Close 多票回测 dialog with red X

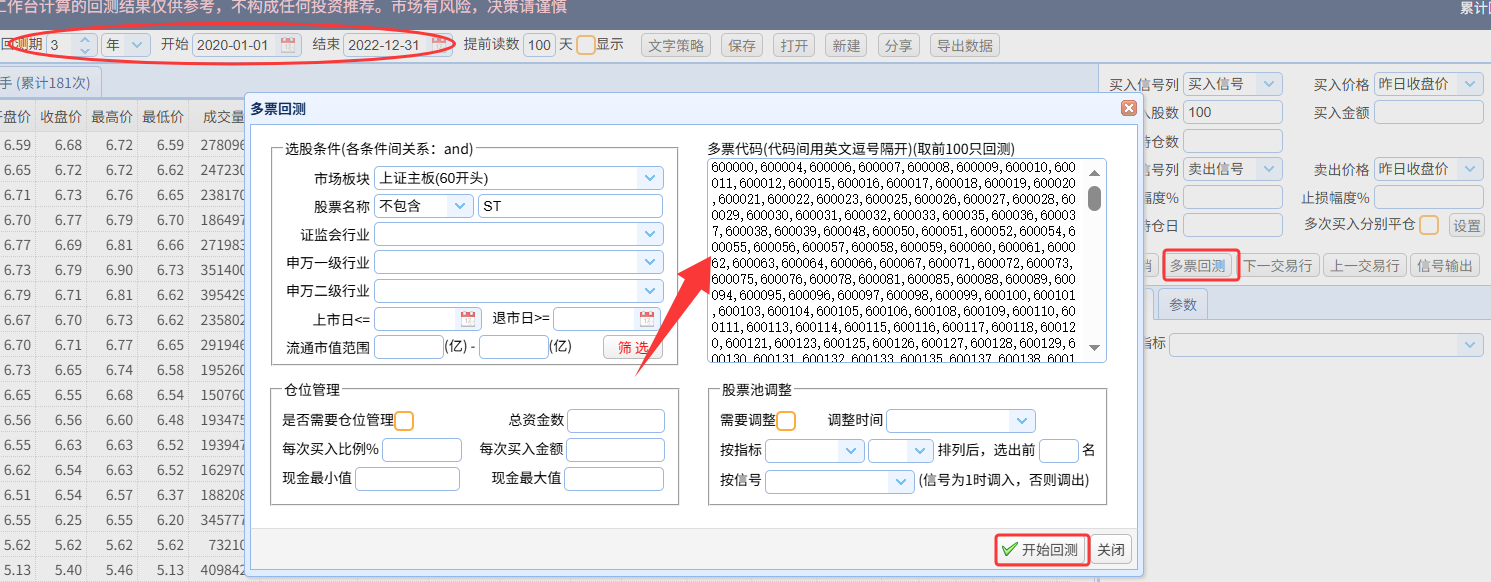[x=1128, y=108]
